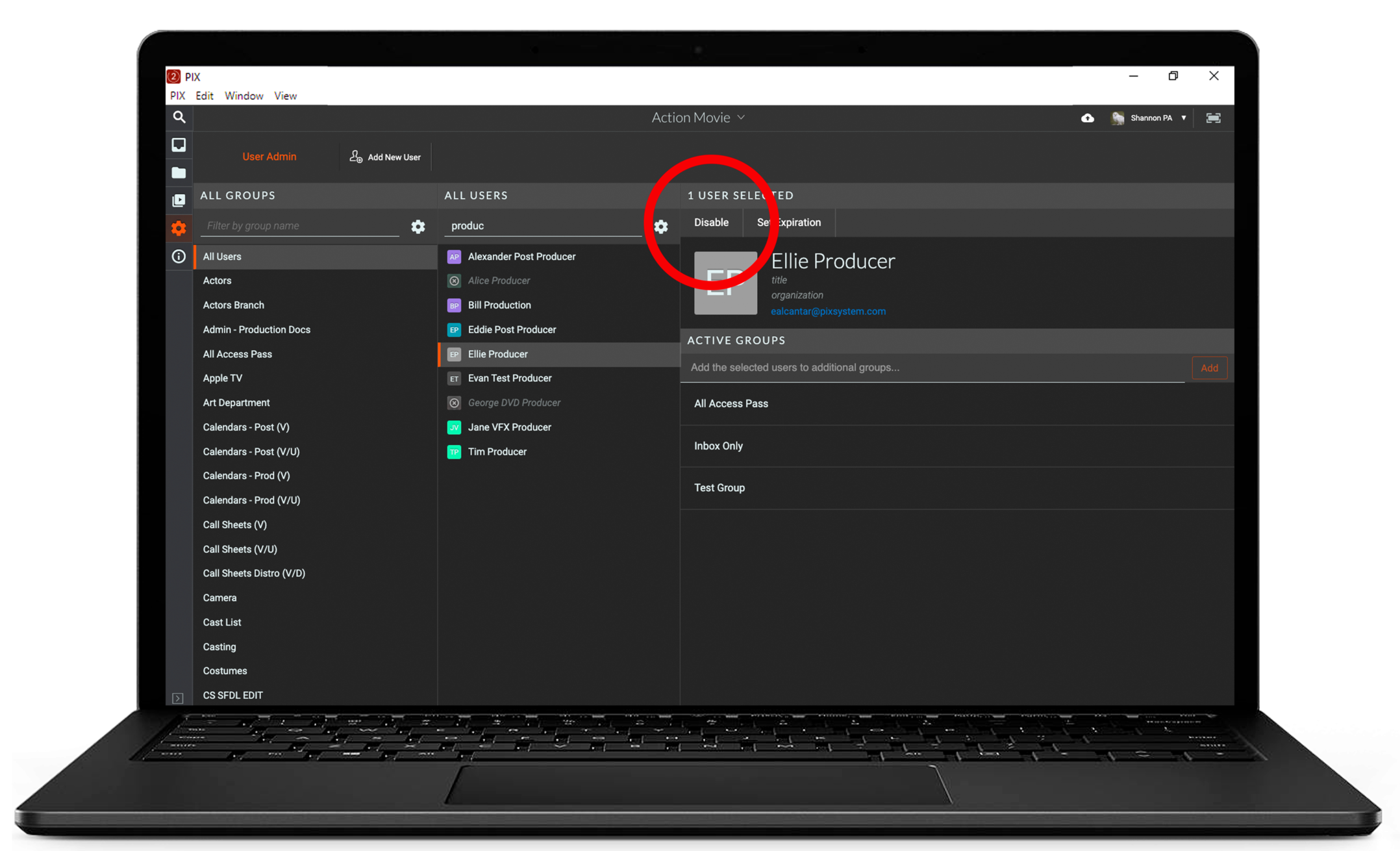Image resolution: width=1400 pixels, height=851 pixels.
Task: Open Shannon PA user account dropdown
Action: pos(1151,118)
